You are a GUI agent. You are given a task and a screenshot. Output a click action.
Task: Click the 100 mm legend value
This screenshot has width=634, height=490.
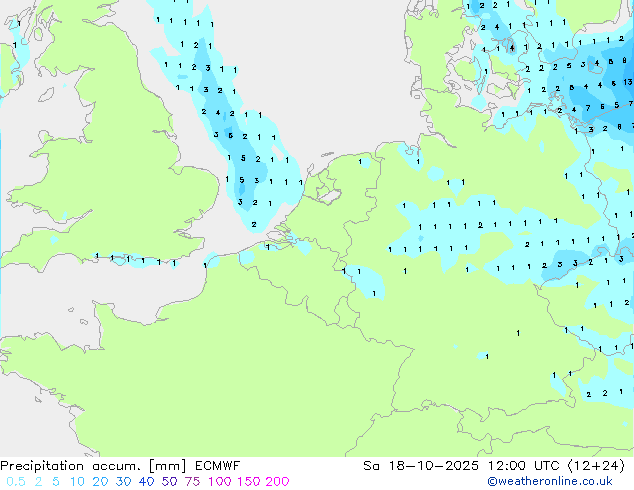click(220, 482)
